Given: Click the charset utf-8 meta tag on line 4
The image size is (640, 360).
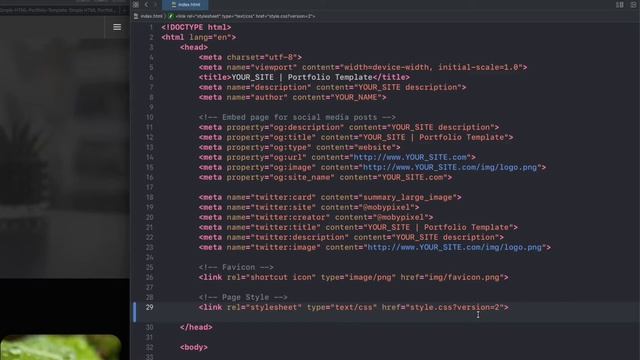Looking at the screenshot, I should (250, 57).
